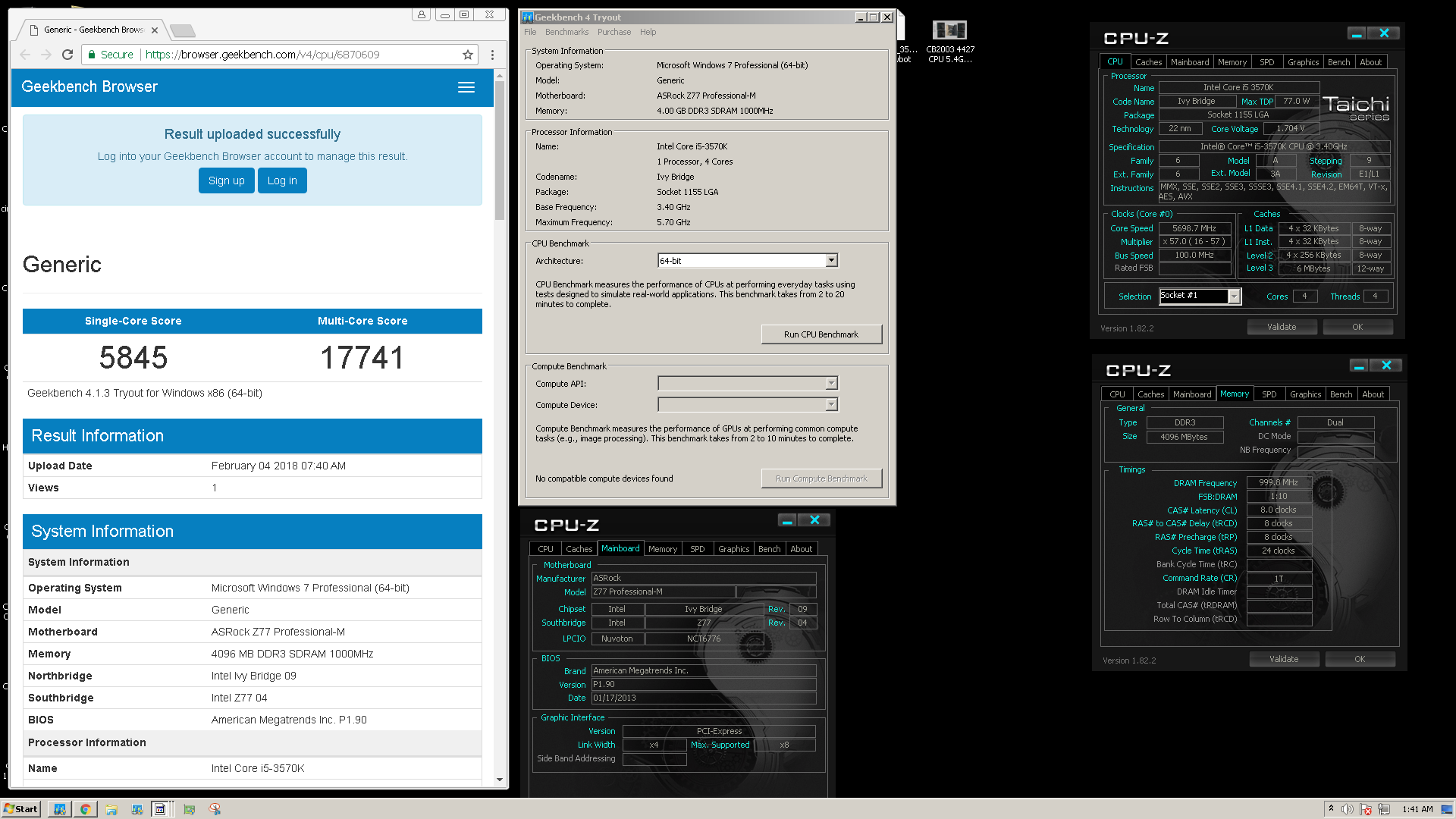Click Validate in the Memory CPU-Z window
The image size is (1456, 819).
pyautogui.click(x=1284, y=659)
